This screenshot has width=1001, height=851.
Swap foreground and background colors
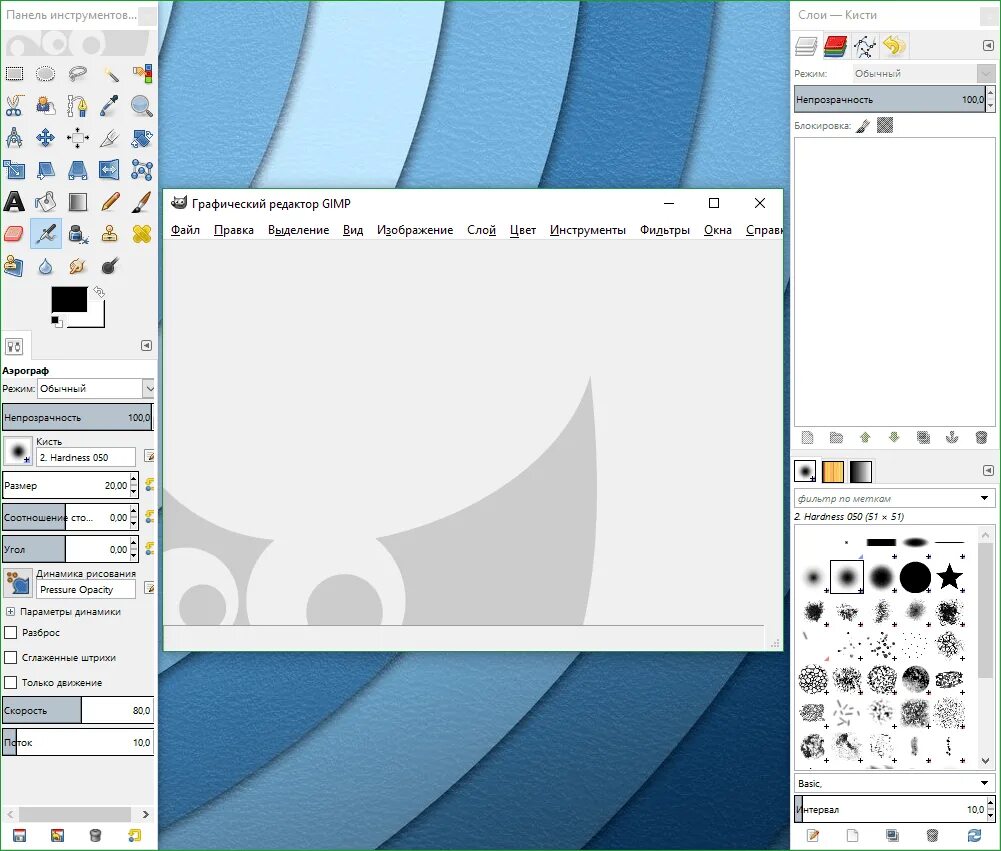tap(98, 292)
